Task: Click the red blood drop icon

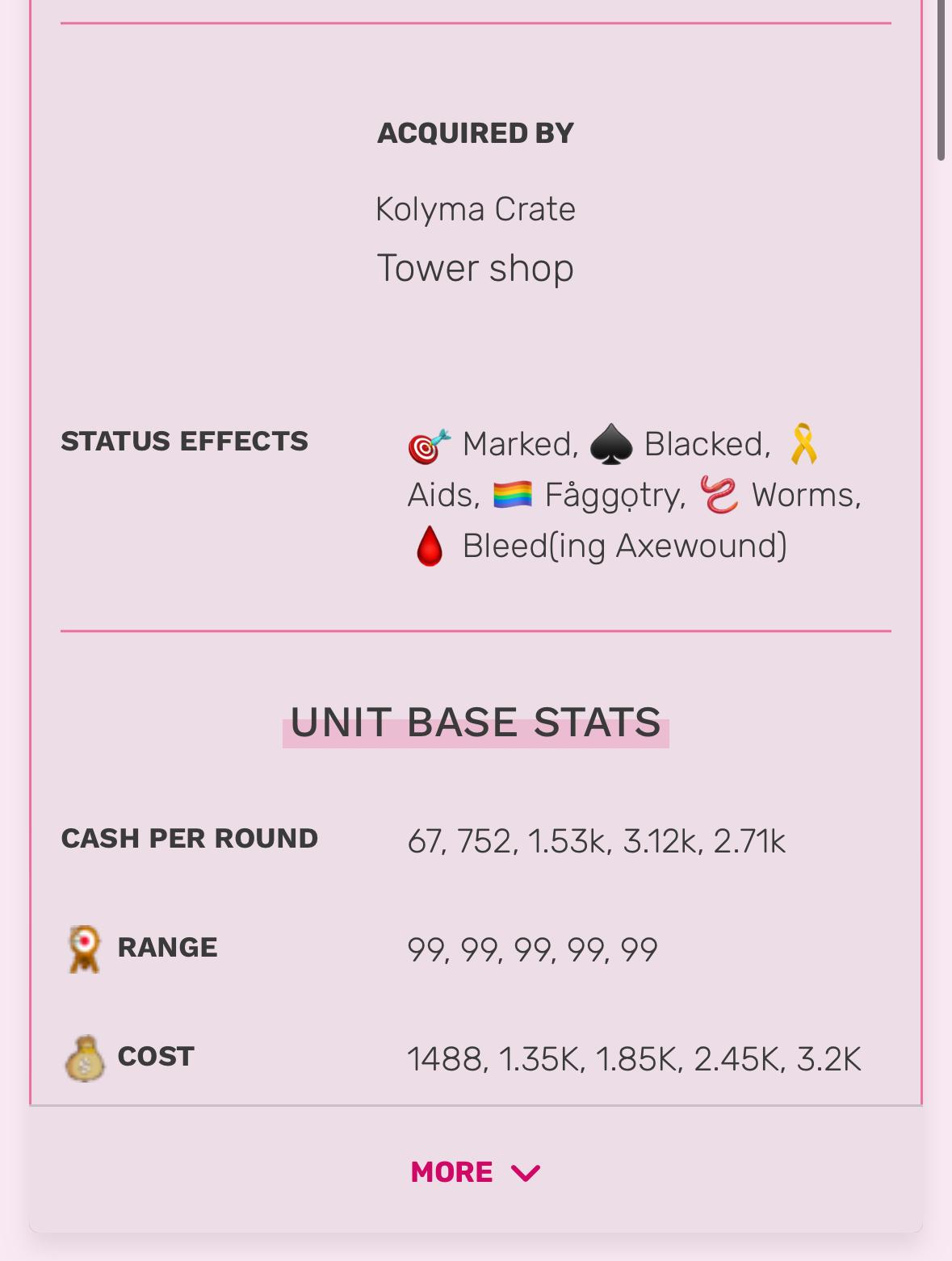Action: (429, 547)
